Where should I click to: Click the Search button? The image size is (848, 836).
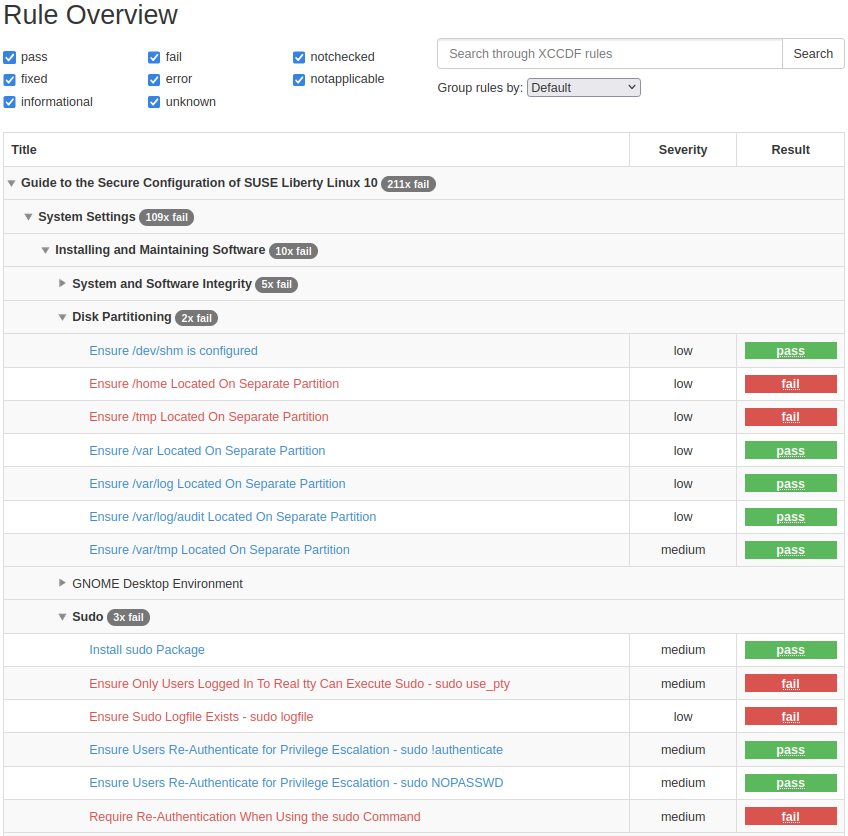coord(813,54)
